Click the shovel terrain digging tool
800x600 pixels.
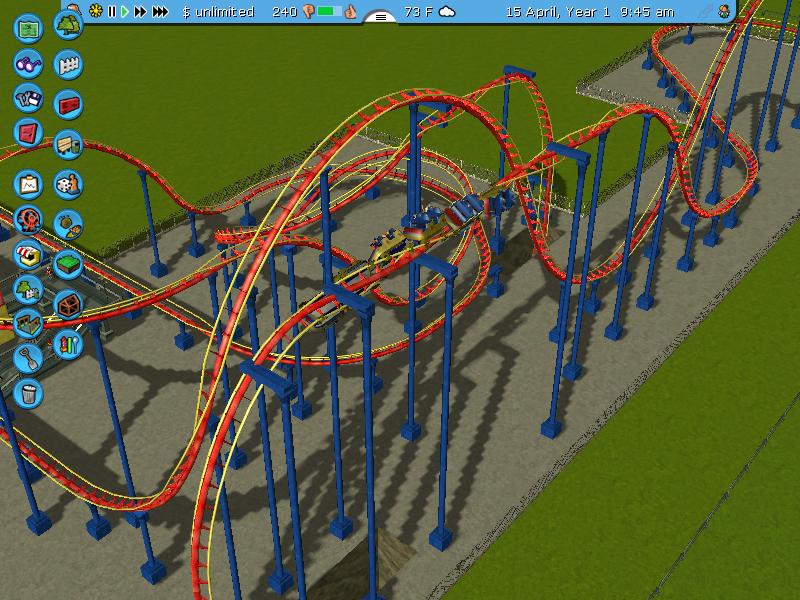pos(28,357)
